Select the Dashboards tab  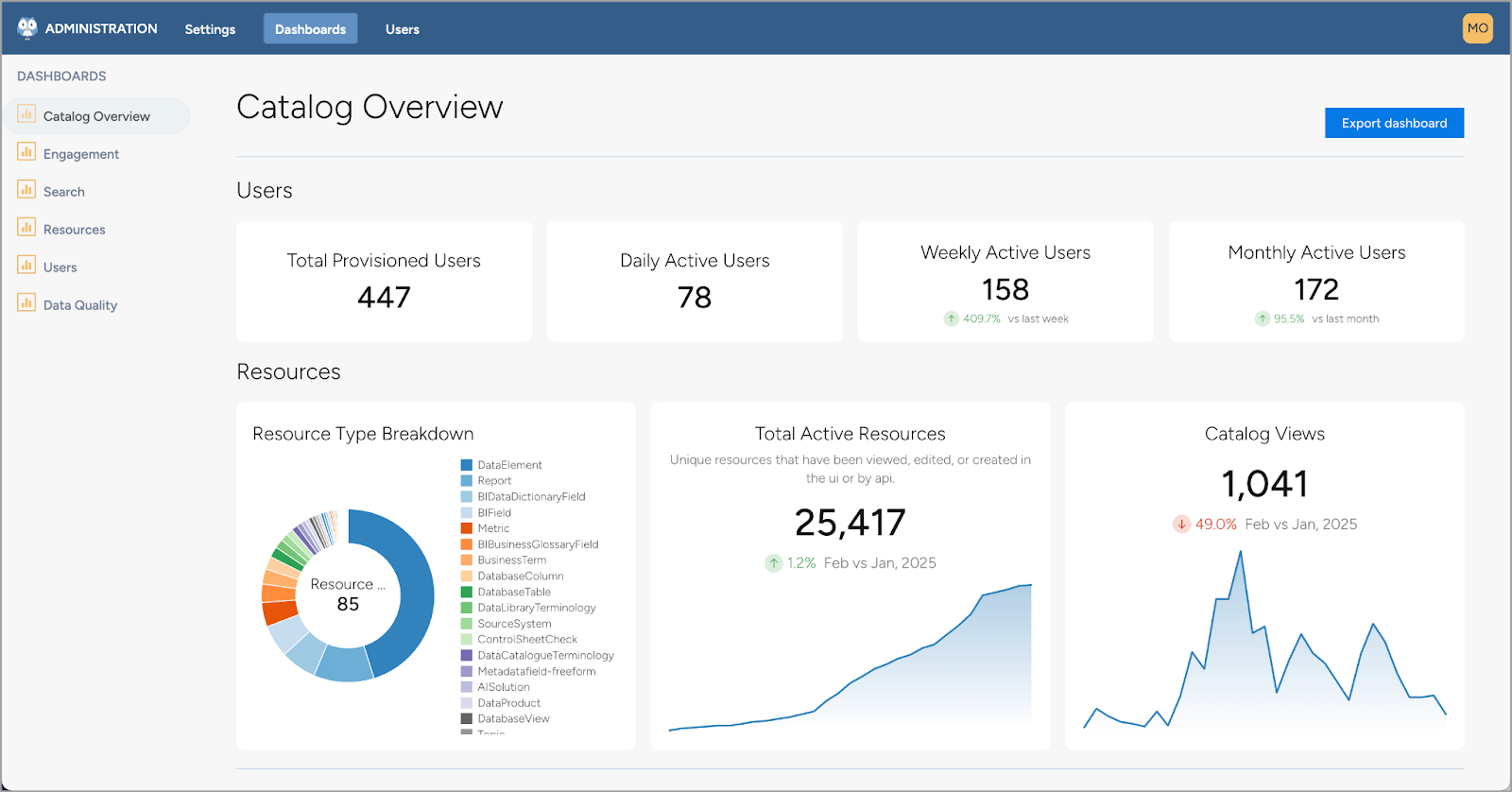[x=310, y=29]
